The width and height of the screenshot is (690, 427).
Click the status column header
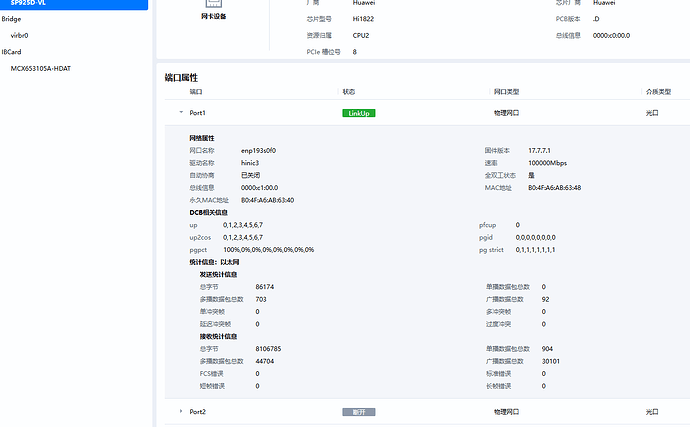349,92
